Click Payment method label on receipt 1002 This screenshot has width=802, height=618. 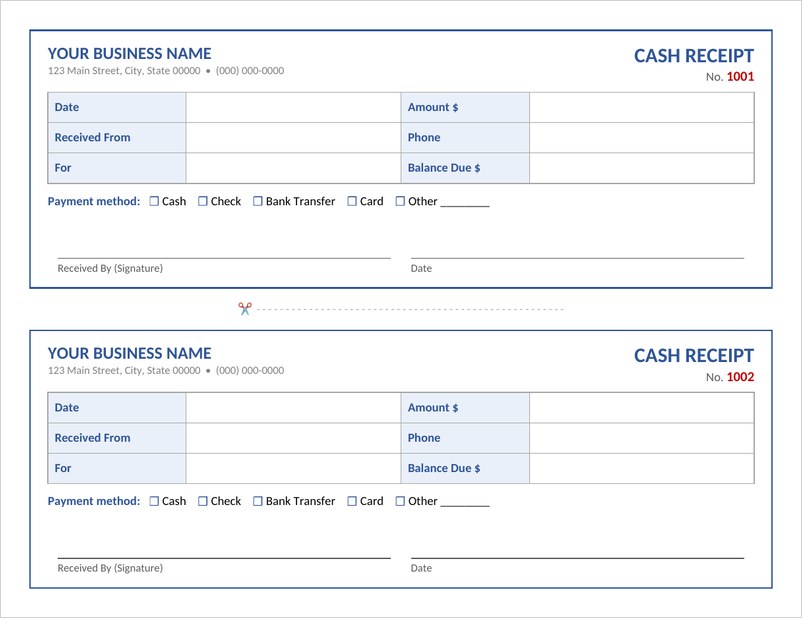click(x=94, y=501)
